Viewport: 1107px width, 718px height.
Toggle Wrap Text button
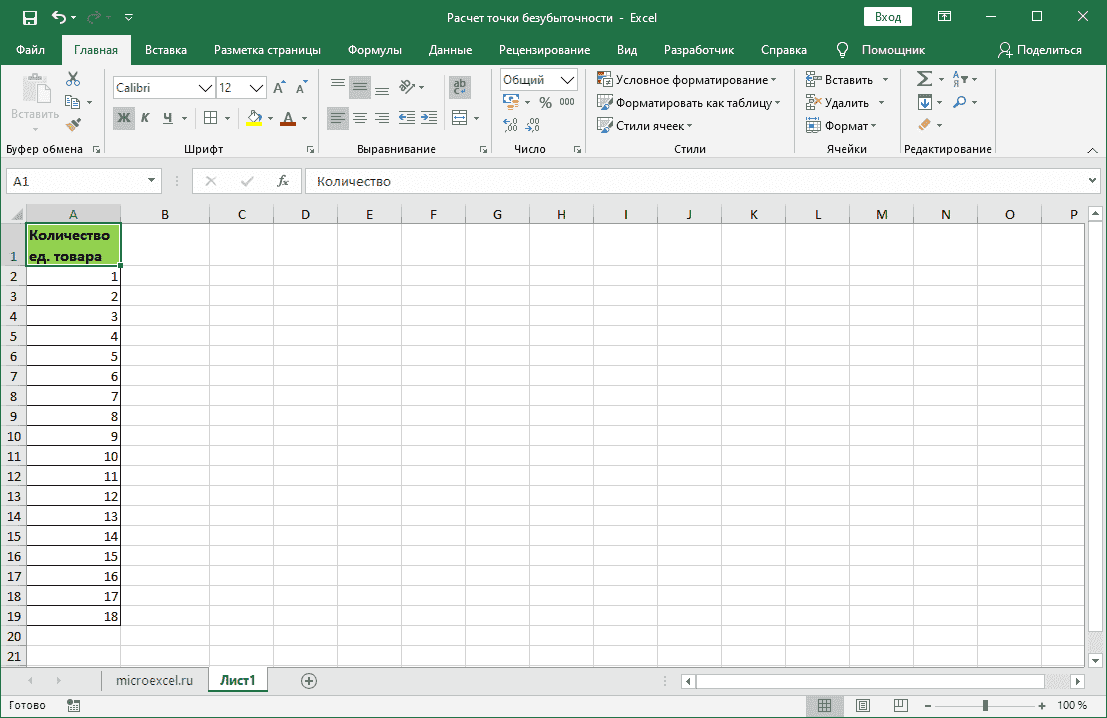point(460,88)
